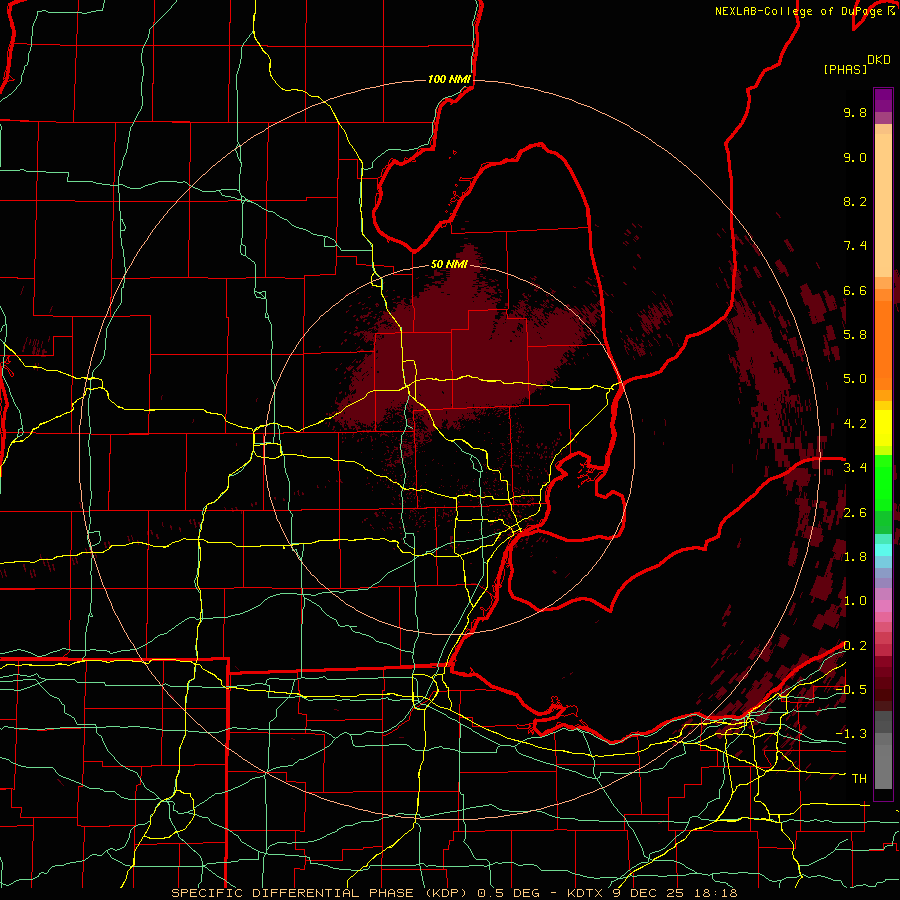900x900 pixels.
Task: Click the SPECIFIC DIFFERENTIAL PHASE (KDP) title text
Action: coord(320,893)
